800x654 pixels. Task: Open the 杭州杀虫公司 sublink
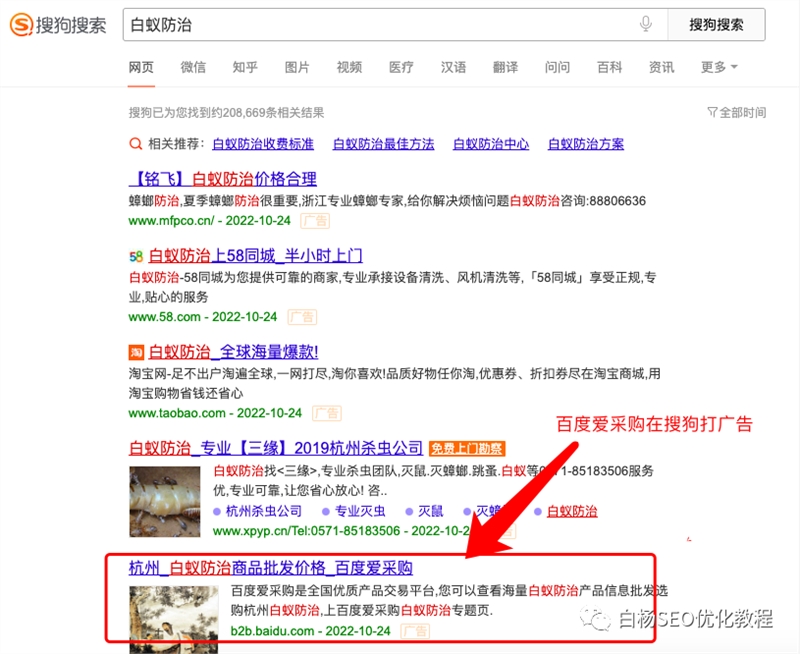tap(264, 511)
